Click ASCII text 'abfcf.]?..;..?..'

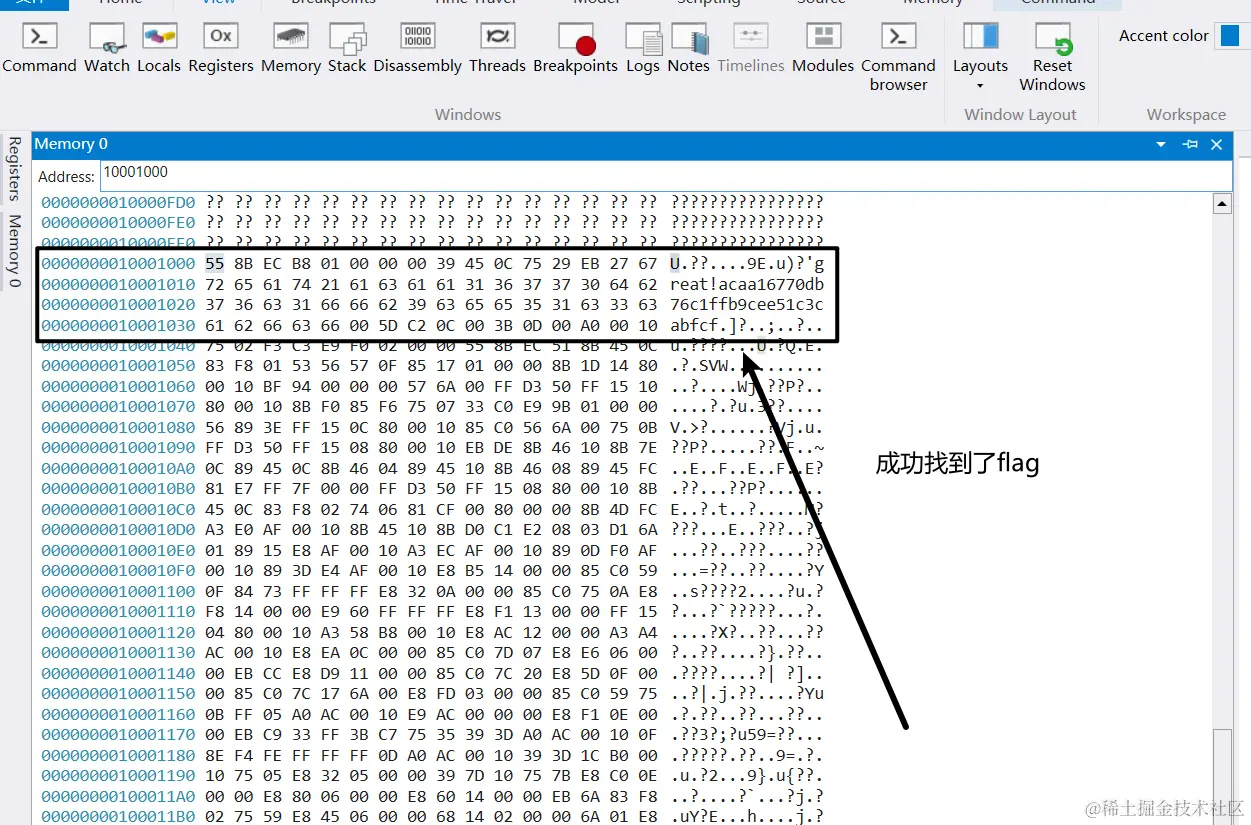point(747,325)
